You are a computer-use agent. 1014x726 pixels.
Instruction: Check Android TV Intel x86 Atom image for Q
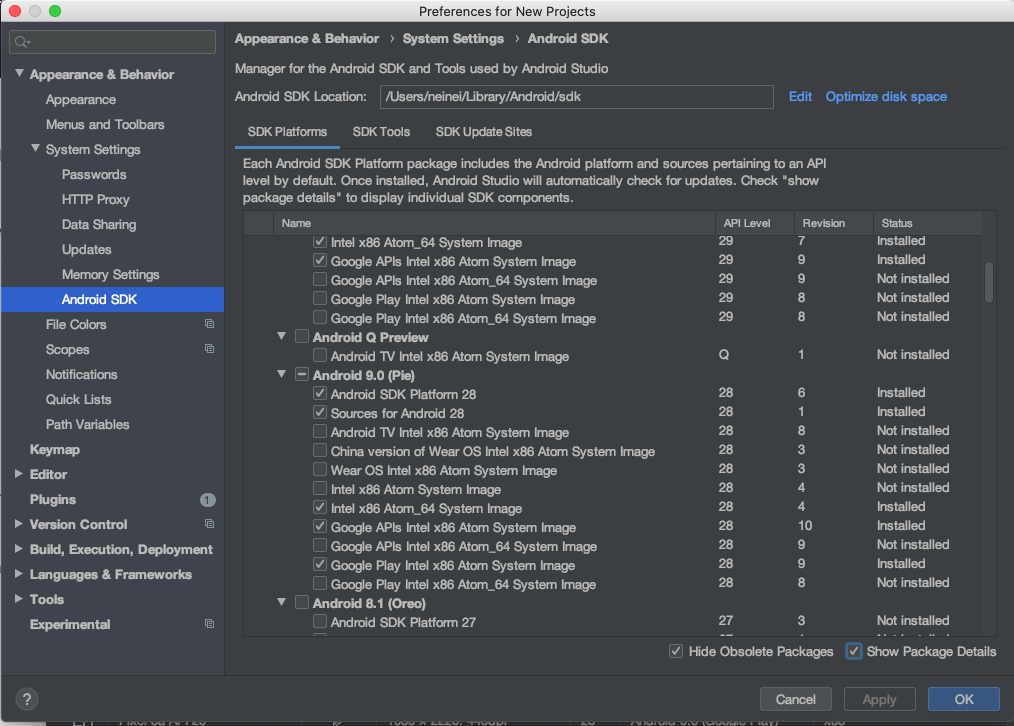point(319,356)
